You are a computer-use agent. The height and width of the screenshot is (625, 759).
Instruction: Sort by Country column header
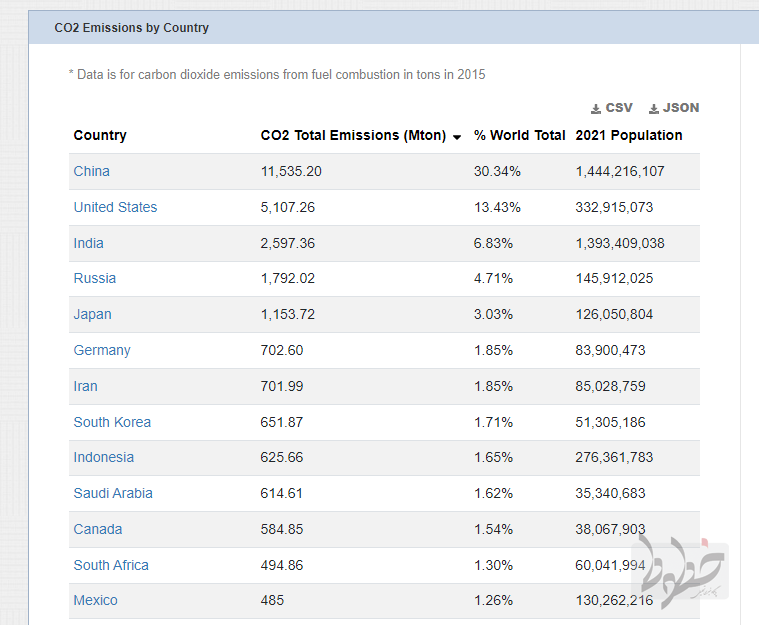[100, 135]
